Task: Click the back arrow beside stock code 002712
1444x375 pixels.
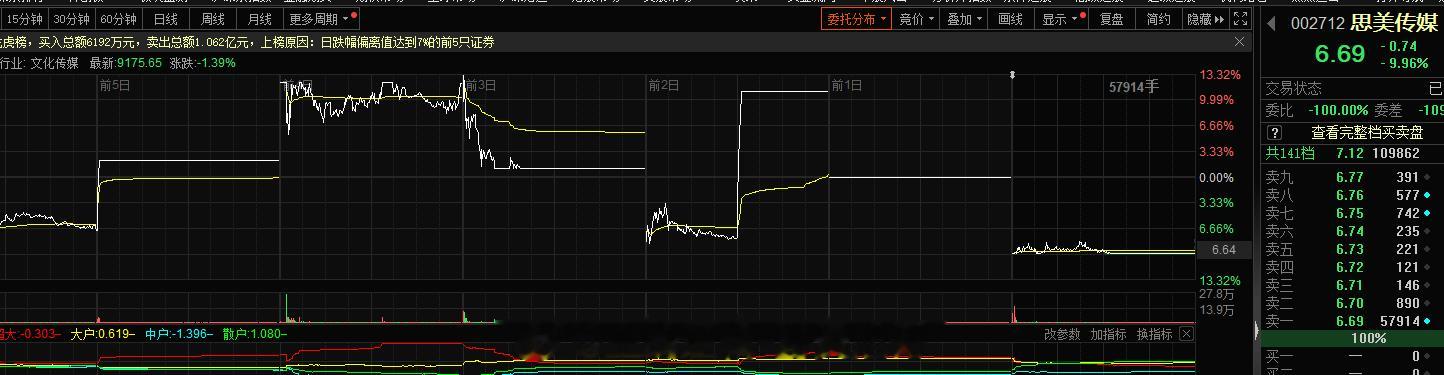Action: [x=1270, y=23]
